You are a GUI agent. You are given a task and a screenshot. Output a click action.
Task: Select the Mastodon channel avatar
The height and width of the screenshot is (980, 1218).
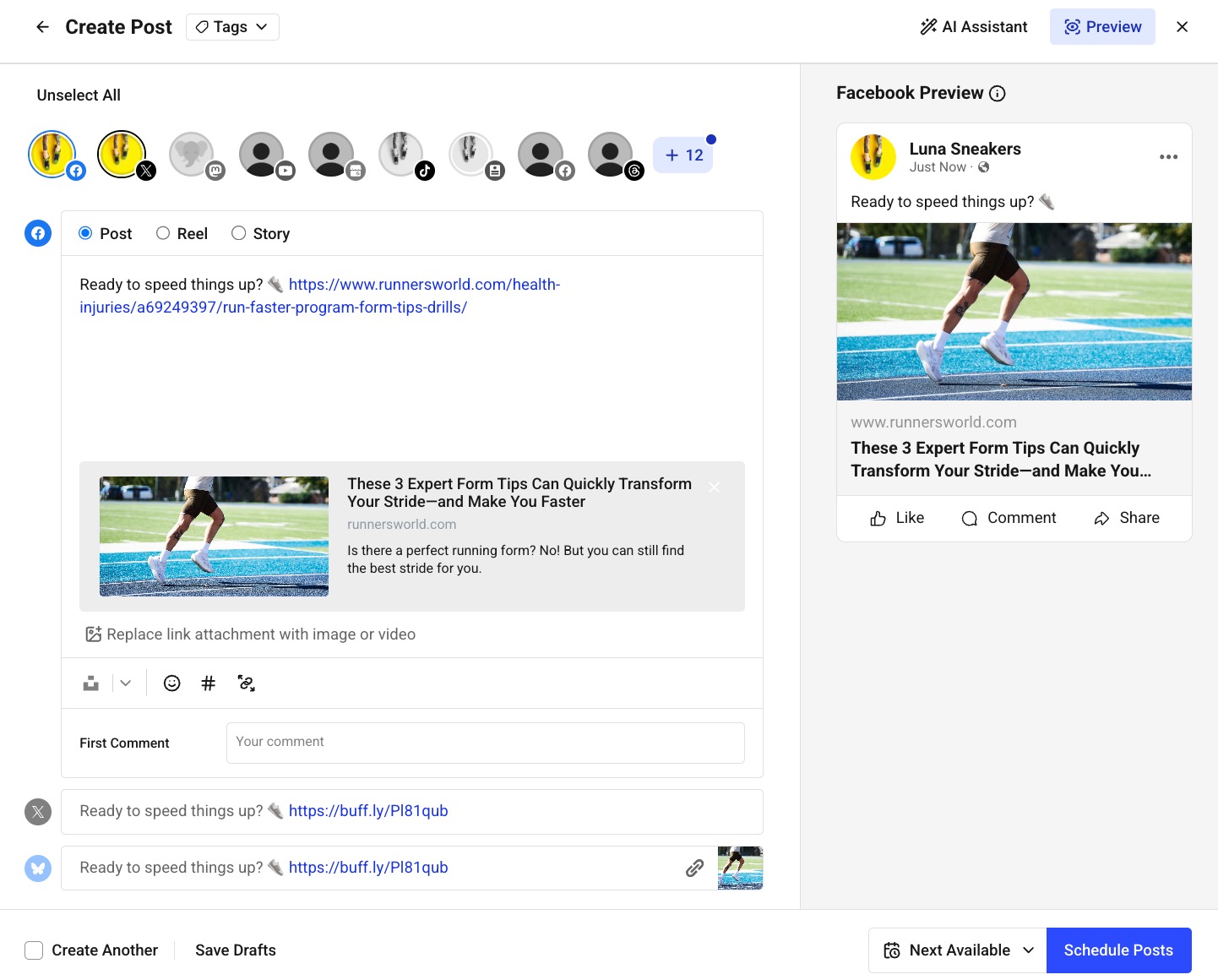tap(191, 155)
